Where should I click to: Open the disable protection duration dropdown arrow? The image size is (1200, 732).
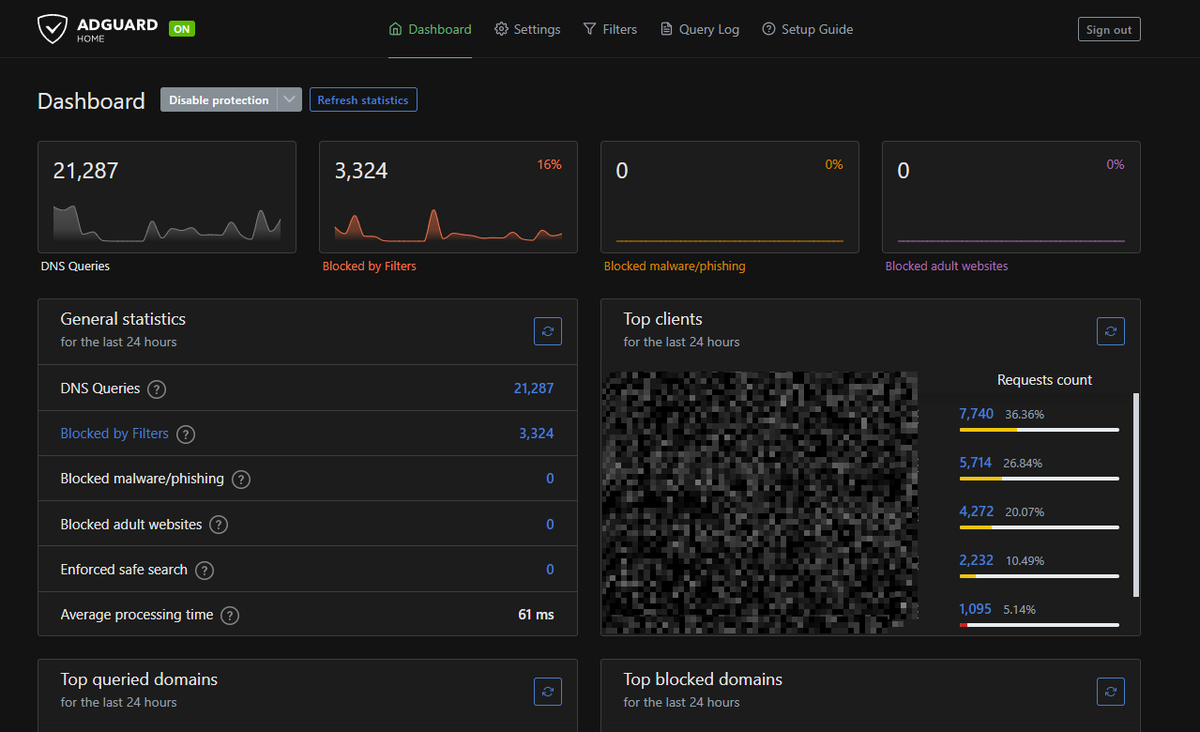pyautogui.click(x=289, y=100)
